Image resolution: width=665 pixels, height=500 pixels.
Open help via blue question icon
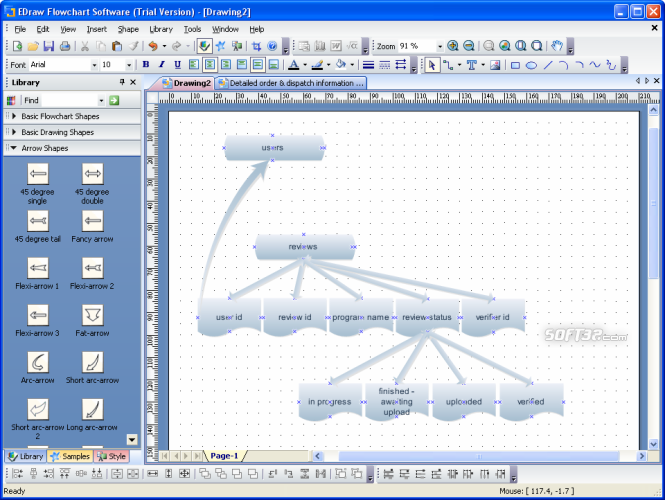coord(272,46)
